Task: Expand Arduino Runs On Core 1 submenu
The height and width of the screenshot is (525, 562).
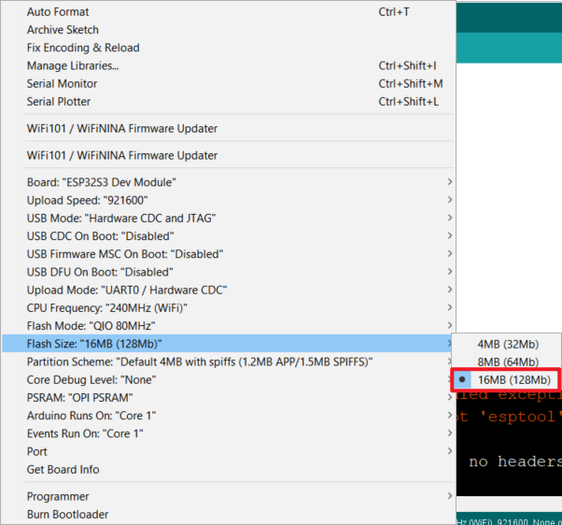Action: point(229,415)
